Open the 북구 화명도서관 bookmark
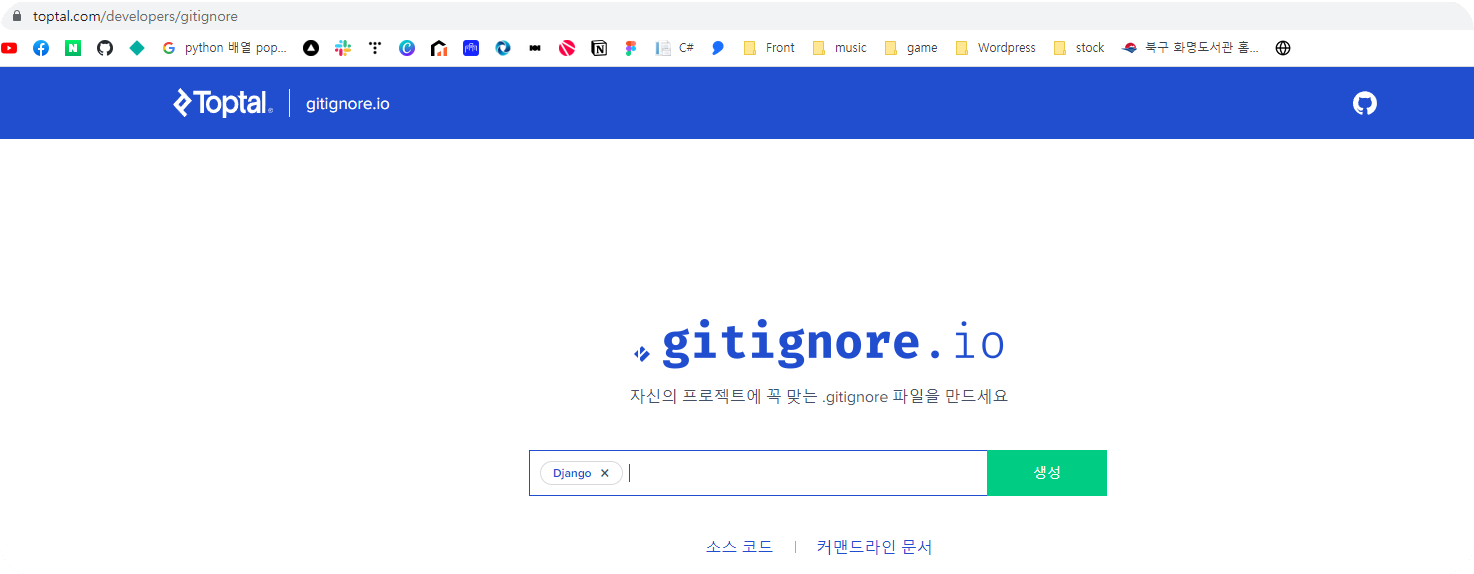This screenshot has height=574, width=1474. click(1190, 48)
